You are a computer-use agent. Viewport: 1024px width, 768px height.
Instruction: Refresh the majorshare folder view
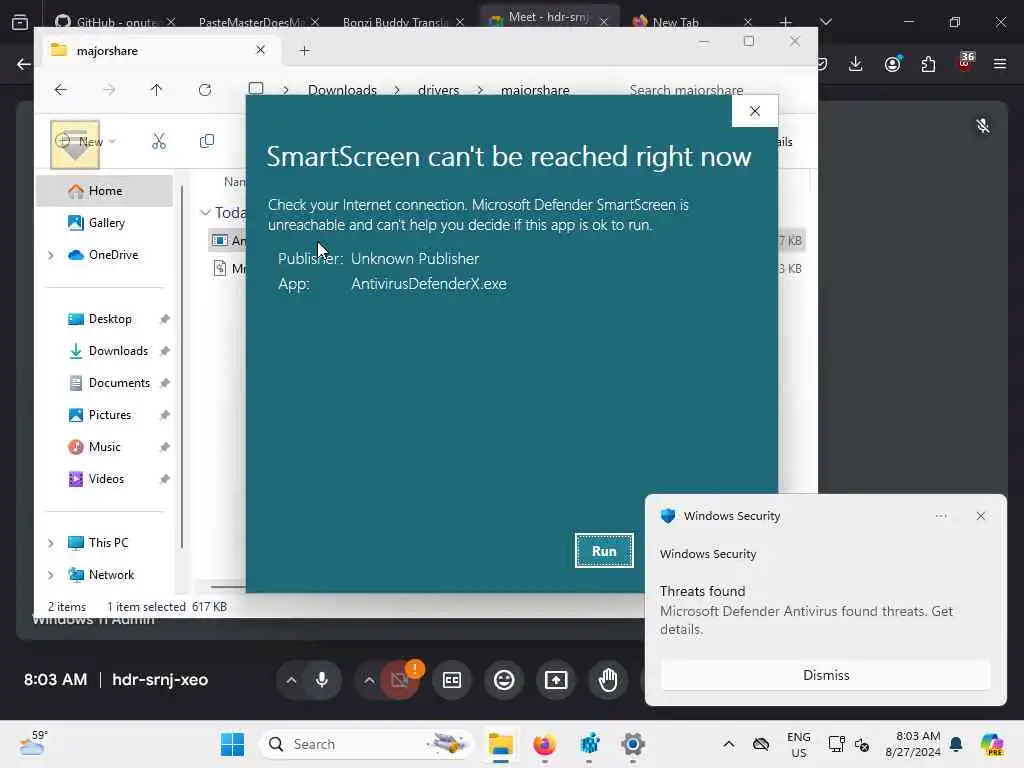point(205,89)
